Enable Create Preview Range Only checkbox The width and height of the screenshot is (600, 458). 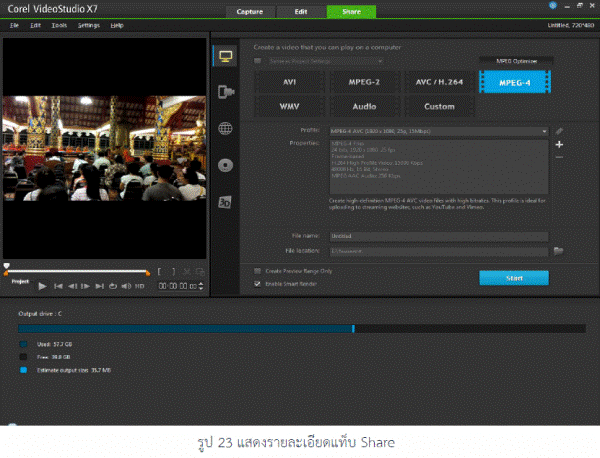(x=258, y=271)
